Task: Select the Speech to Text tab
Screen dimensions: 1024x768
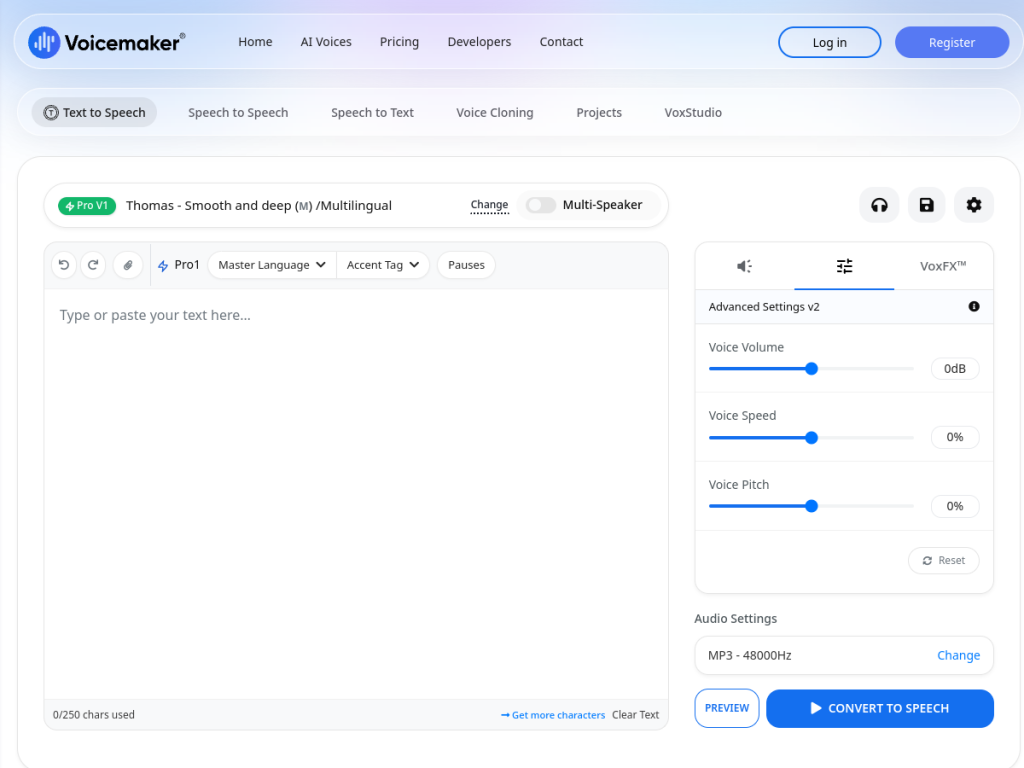Action: (x=372, y=112)
